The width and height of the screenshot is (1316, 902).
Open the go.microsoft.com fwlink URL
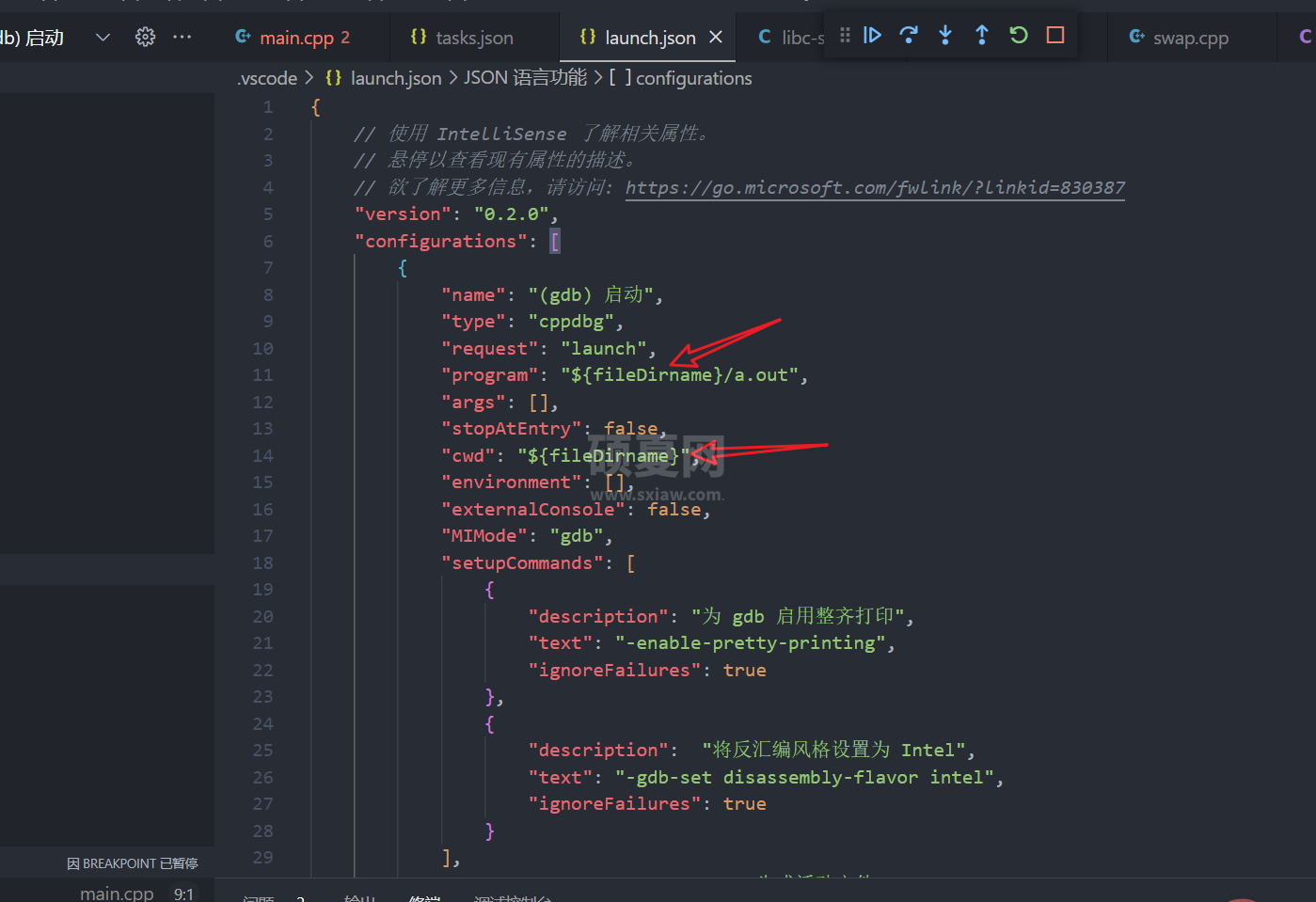(875, 187)
